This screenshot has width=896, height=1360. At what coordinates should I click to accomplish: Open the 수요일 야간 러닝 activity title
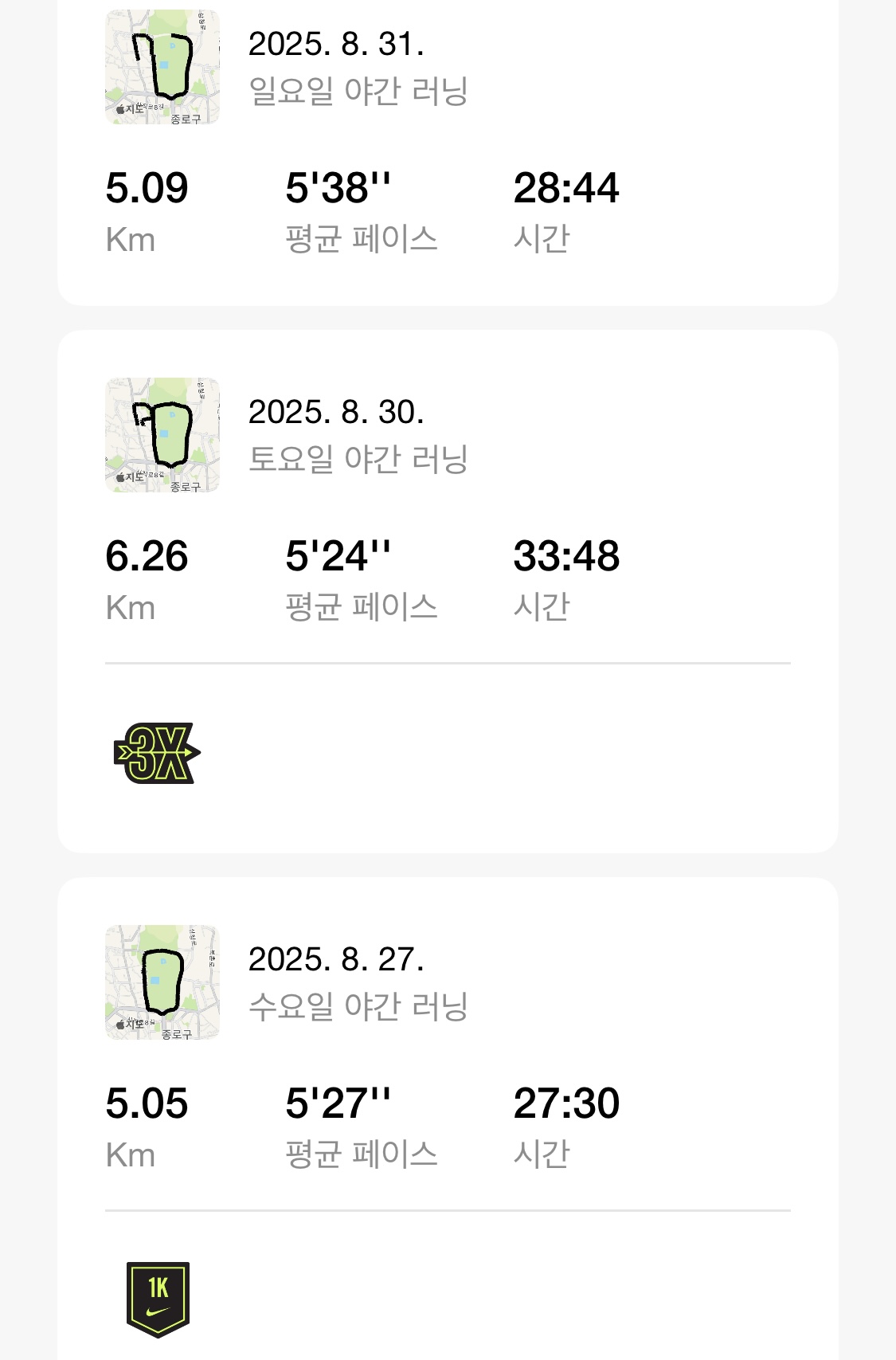[x=358, y=1006]
